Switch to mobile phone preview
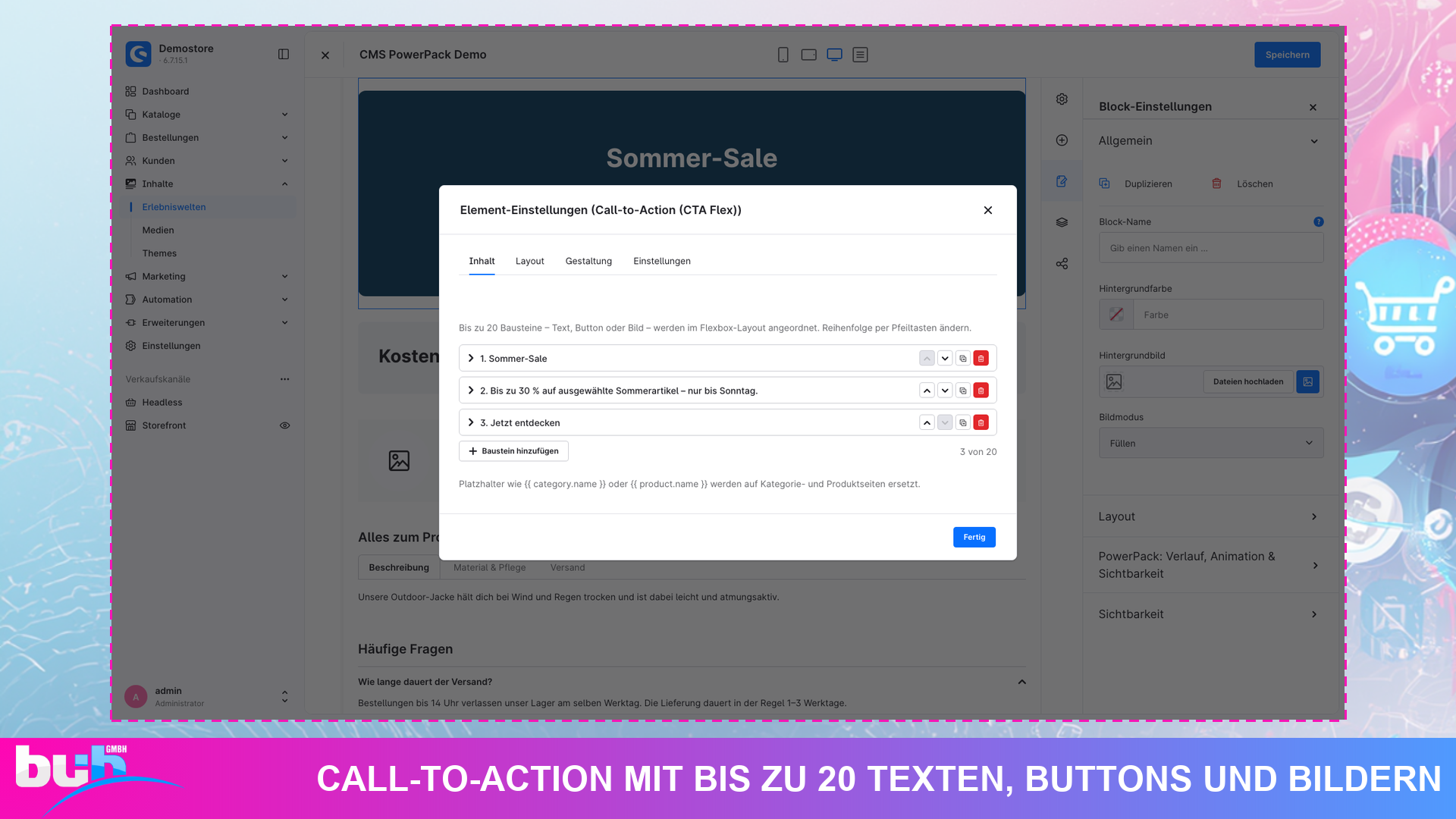Viewport: 1456px width, 819px height. 783,55
